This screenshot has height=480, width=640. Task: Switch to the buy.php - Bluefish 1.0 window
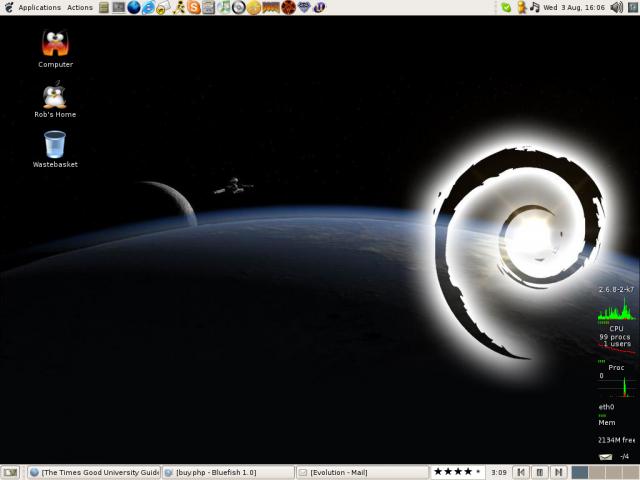click(228, 473)
